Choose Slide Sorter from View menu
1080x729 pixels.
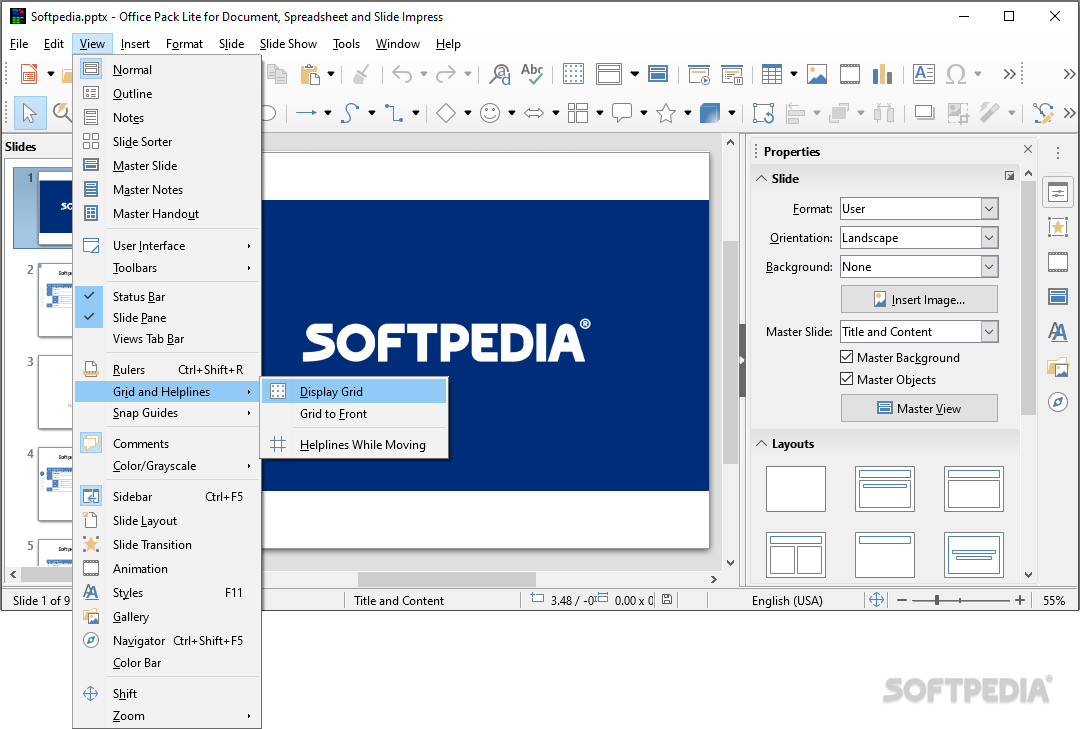pos(167,141)
